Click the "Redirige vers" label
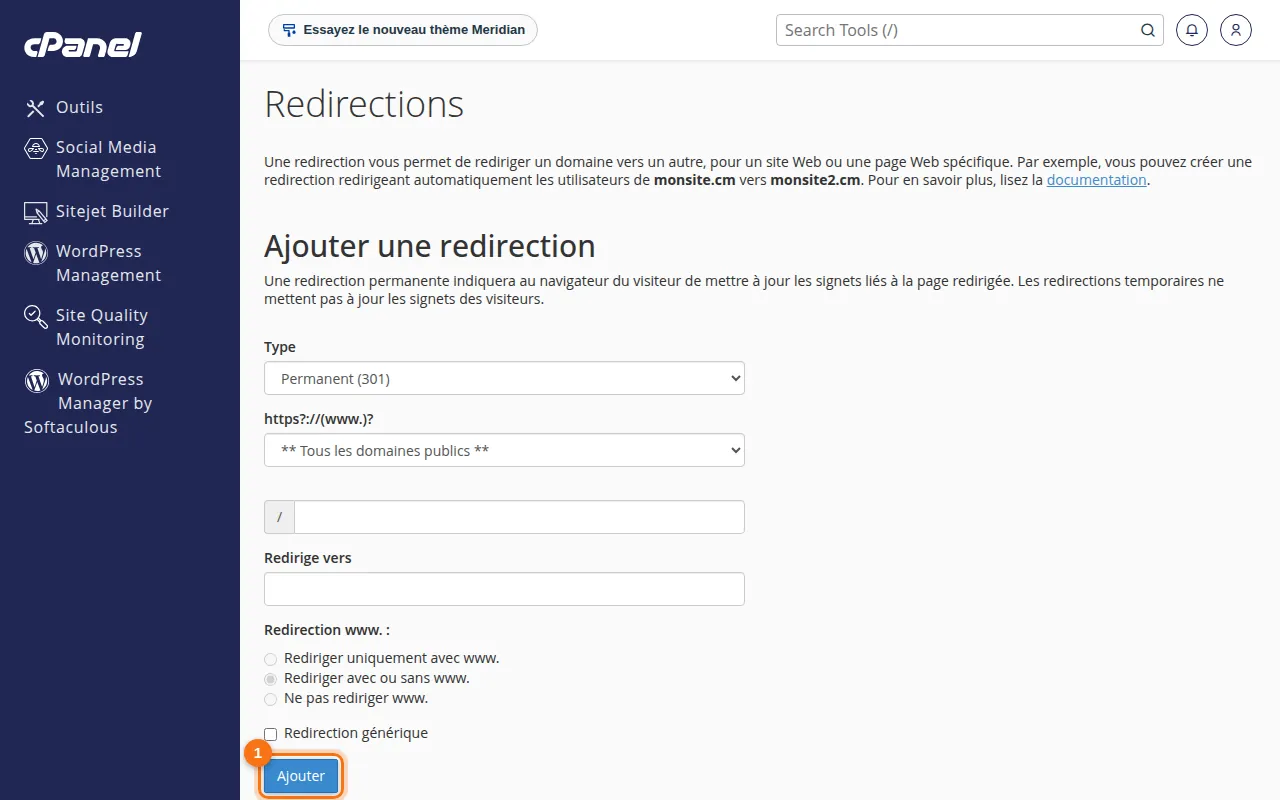Screen dimensions: 1280x800 308,558
